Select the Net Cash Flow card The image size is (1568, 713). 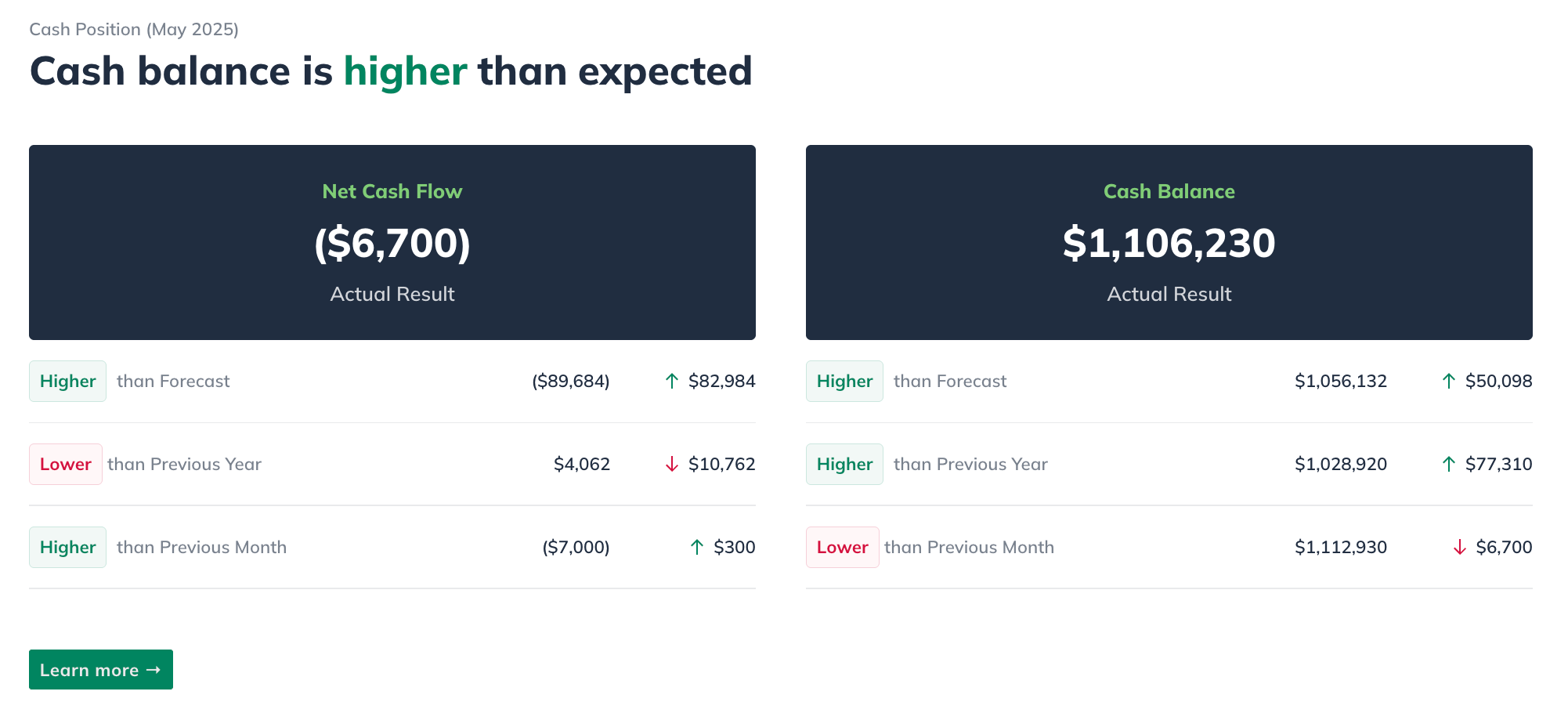(x=392, y=242)
